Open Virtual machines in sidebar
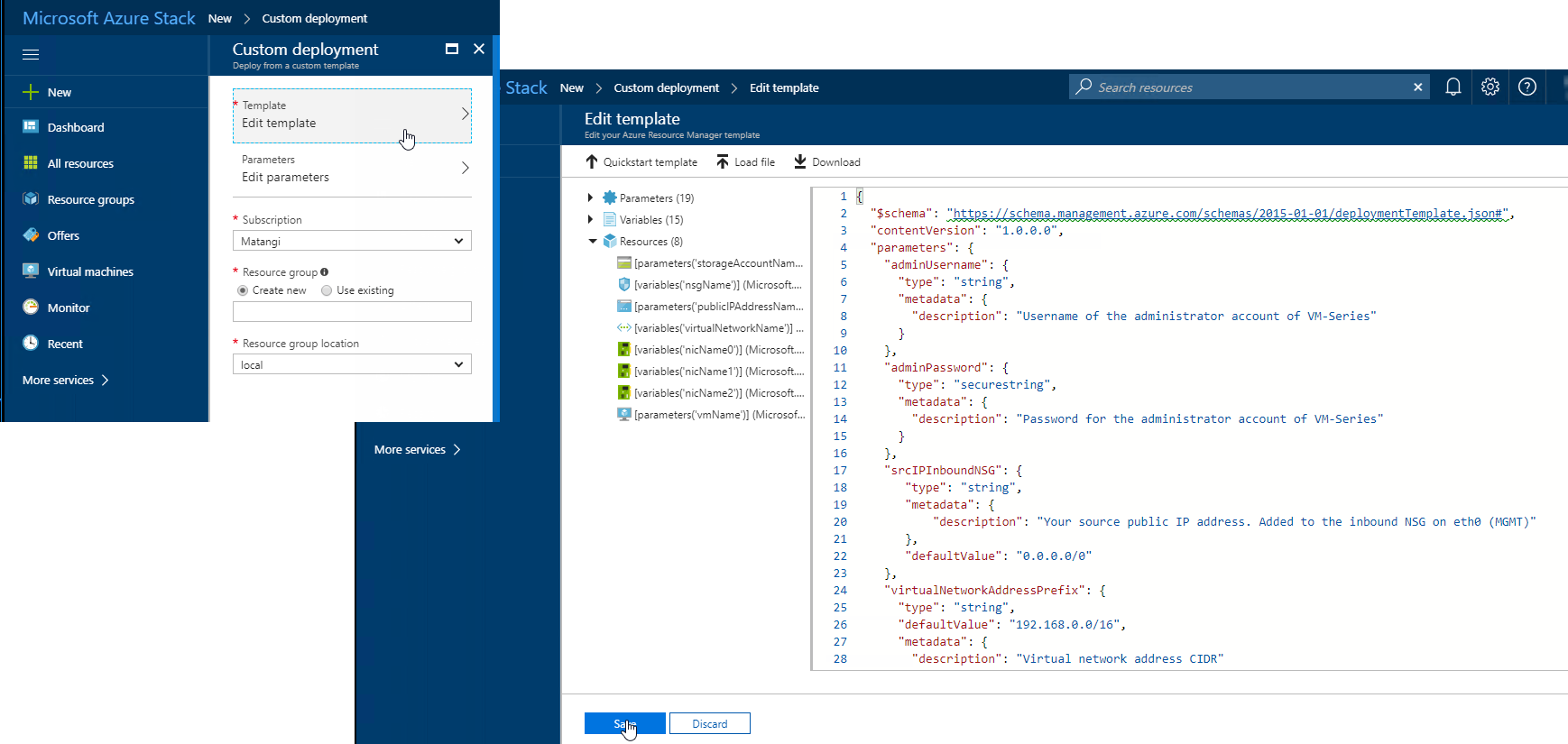 (89, 271)
